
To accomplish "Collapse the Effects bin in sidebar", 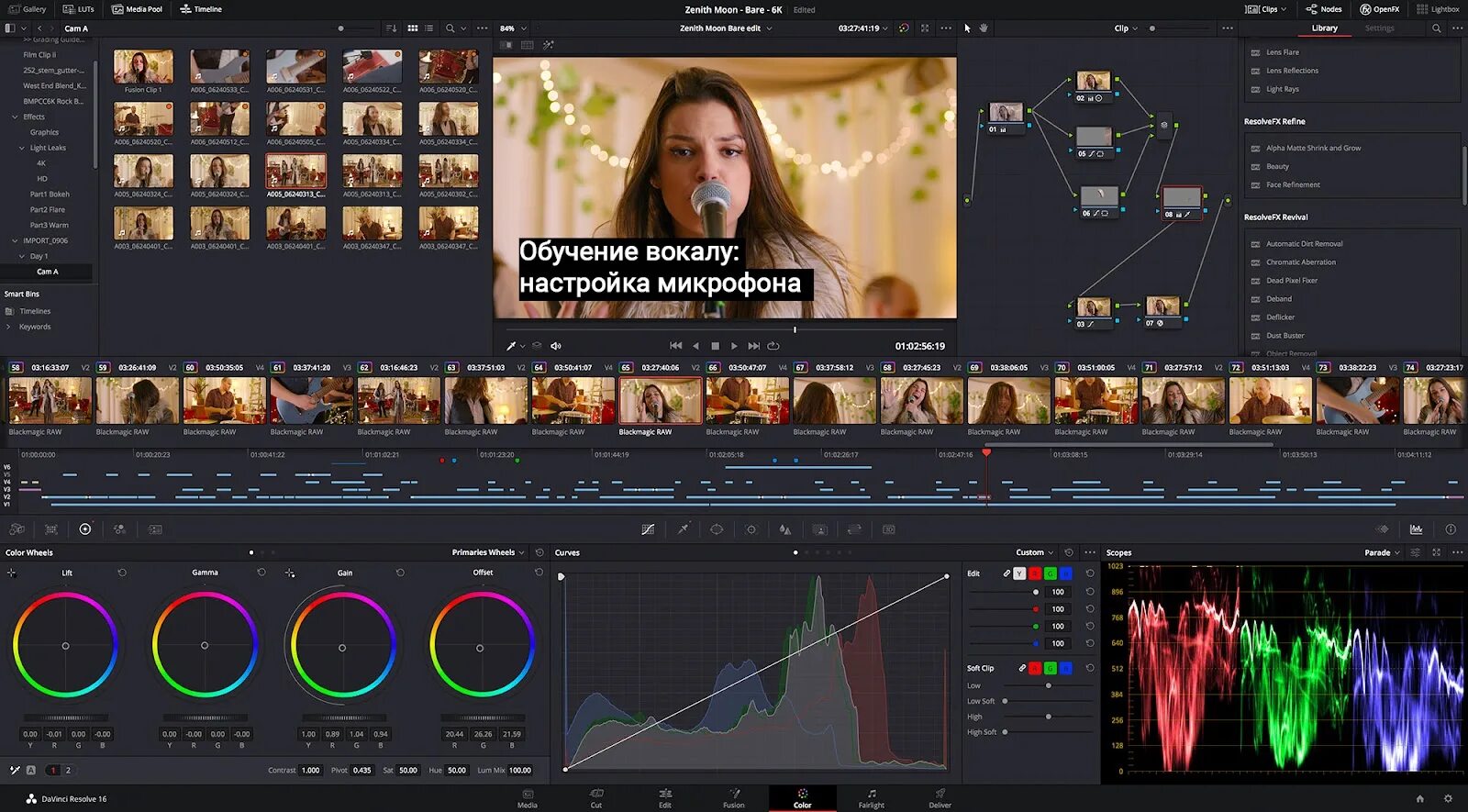I will 15,117.
